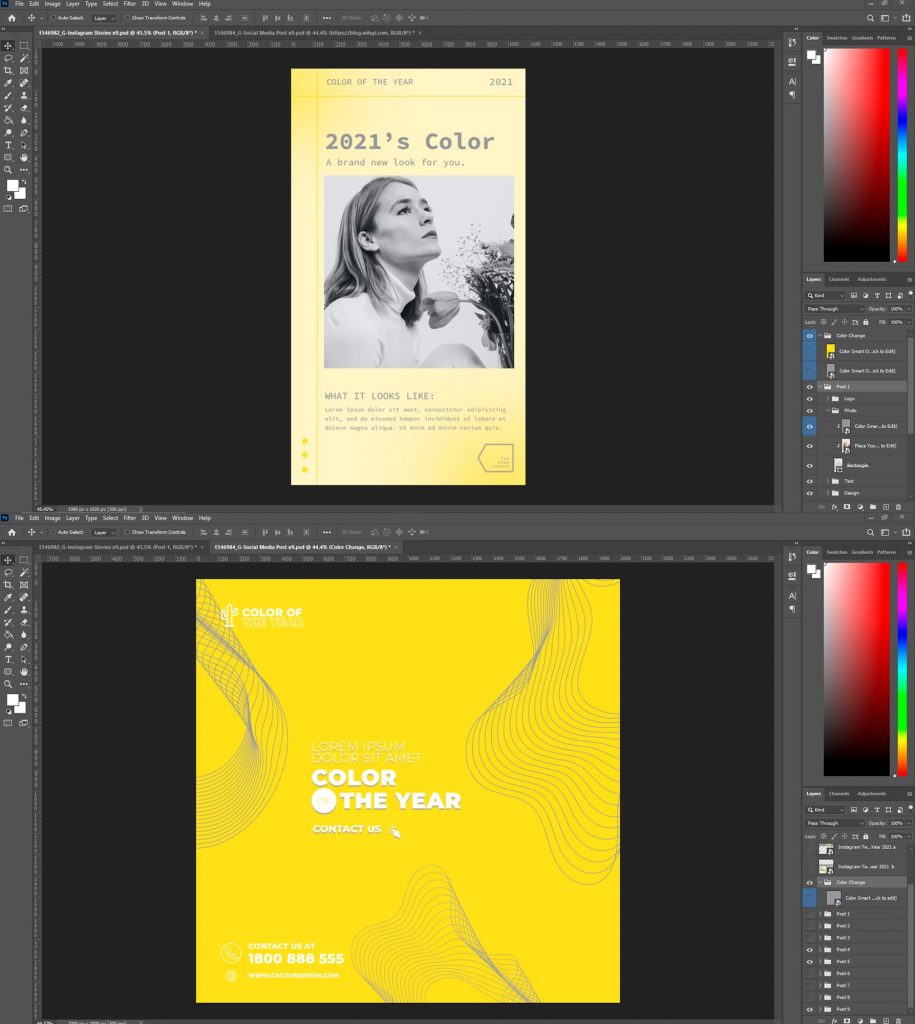This screenshot has width=915, height=1024.
Task: Expand Post 3 group in bottom Layers panel
Action: pyautogui.click(x=820, y=938)
